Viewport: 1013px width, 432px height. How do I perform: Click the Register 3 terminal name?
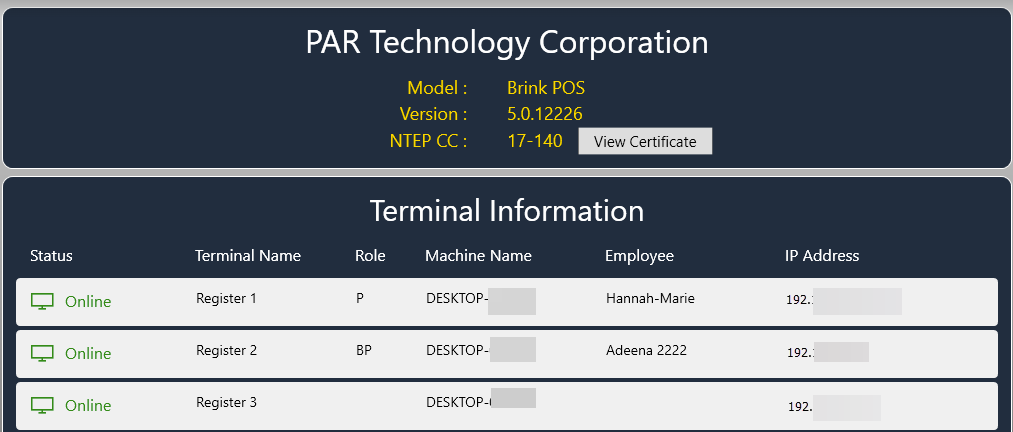(226, 402)
